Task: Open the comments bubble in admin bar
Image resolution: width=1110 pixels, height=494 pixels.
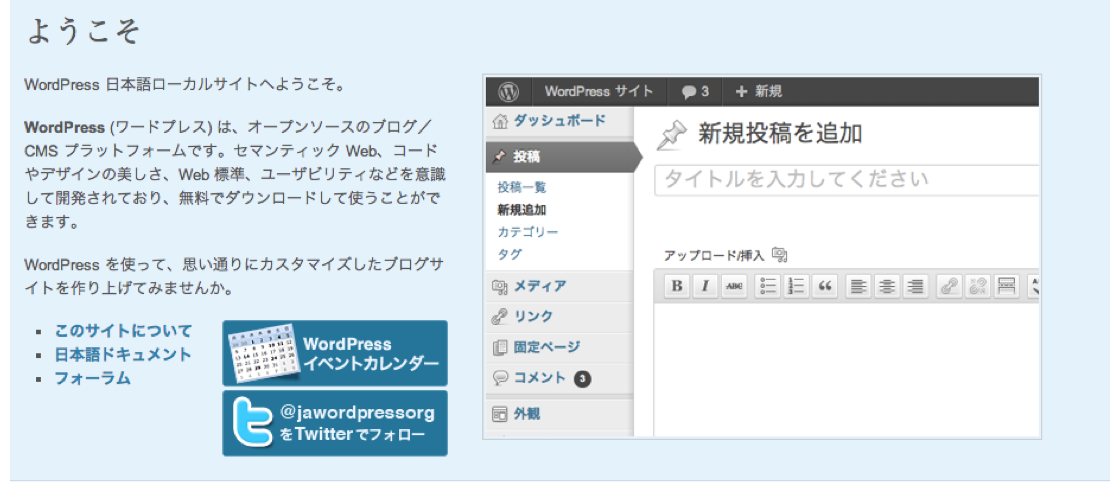Action: tap(695, 91)
